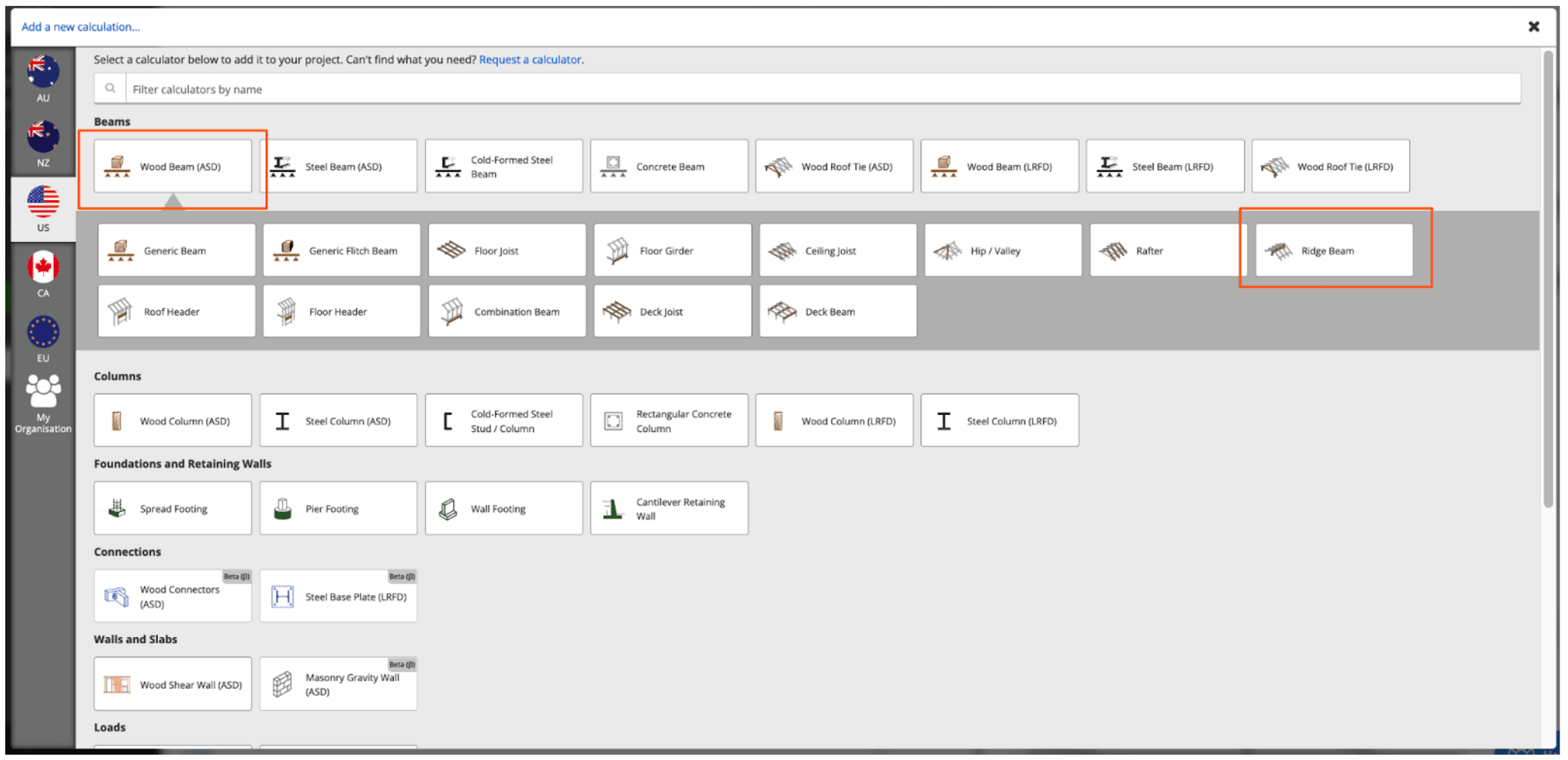Open the Floor Girder calculator

click(672, 250)
